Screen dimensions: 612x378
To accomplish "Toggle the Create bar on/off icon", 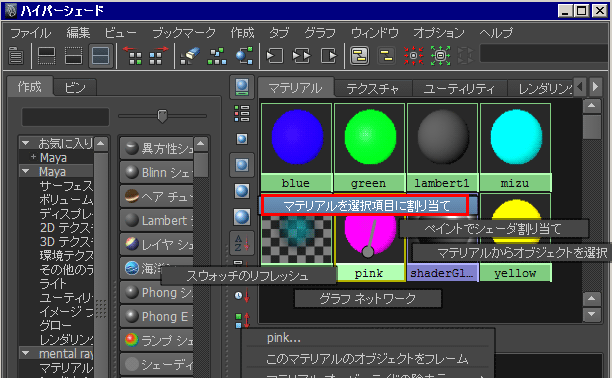I will [16, 56].
